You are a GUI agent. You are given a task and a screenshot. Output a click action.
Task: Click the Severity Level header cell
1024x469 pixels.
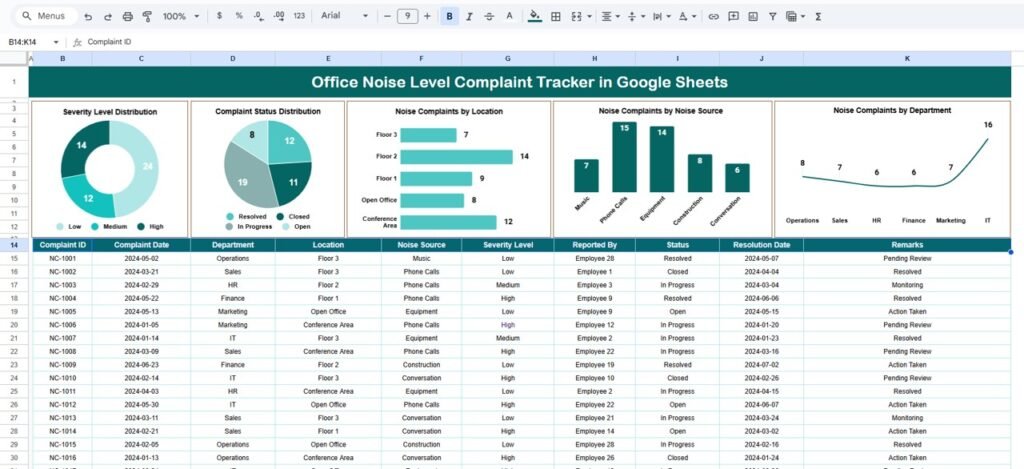coord(507,245)
